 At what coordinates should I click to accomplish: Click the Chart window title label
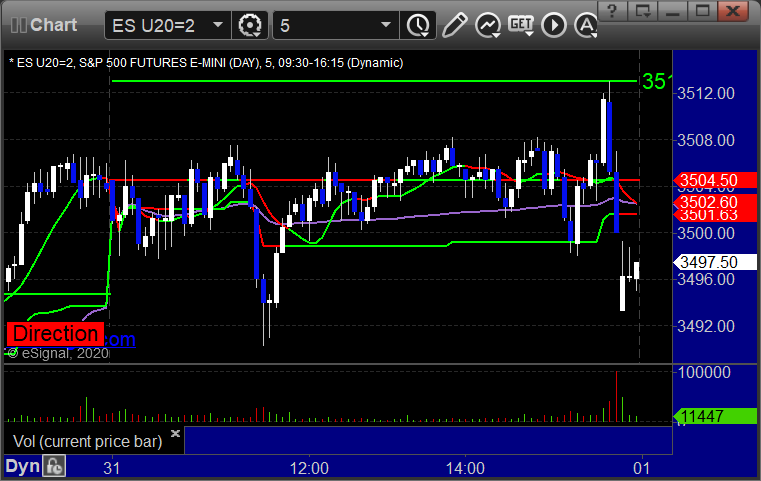click(53, 25)
